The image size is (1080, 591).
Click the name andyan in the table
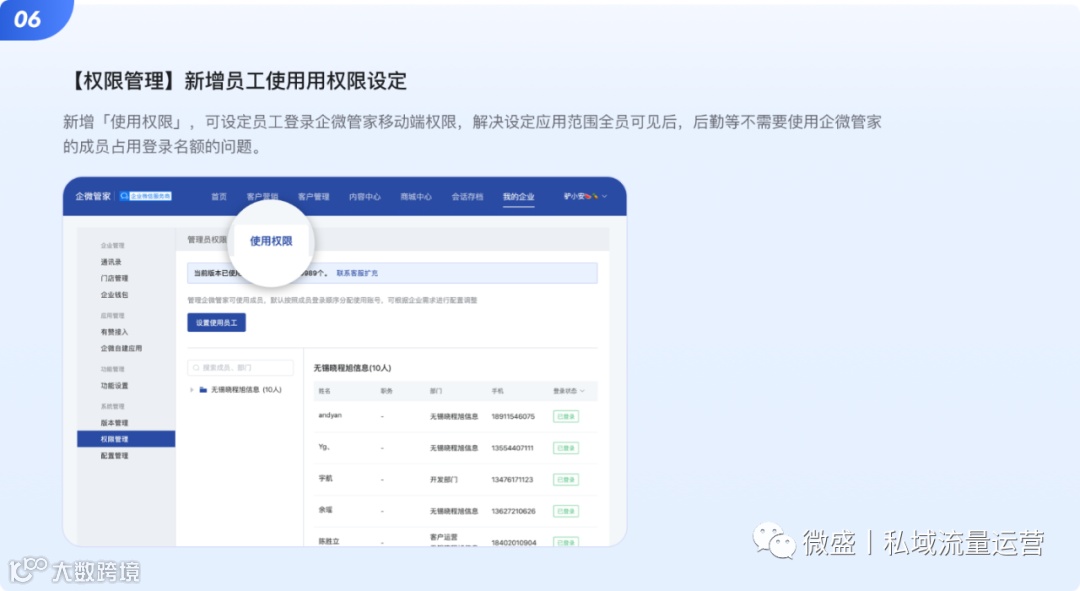tap(330, 415)
